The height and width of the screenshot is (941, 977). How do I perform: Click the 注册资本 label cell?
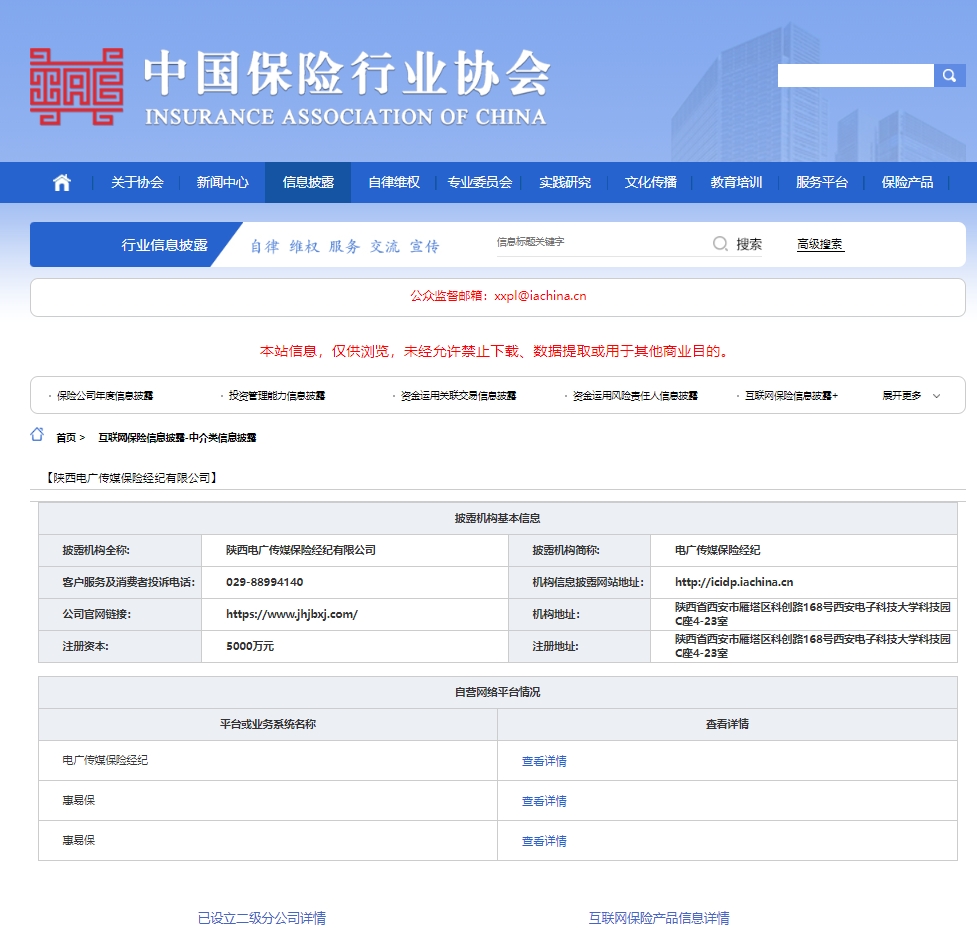click(x=120, y=646)
